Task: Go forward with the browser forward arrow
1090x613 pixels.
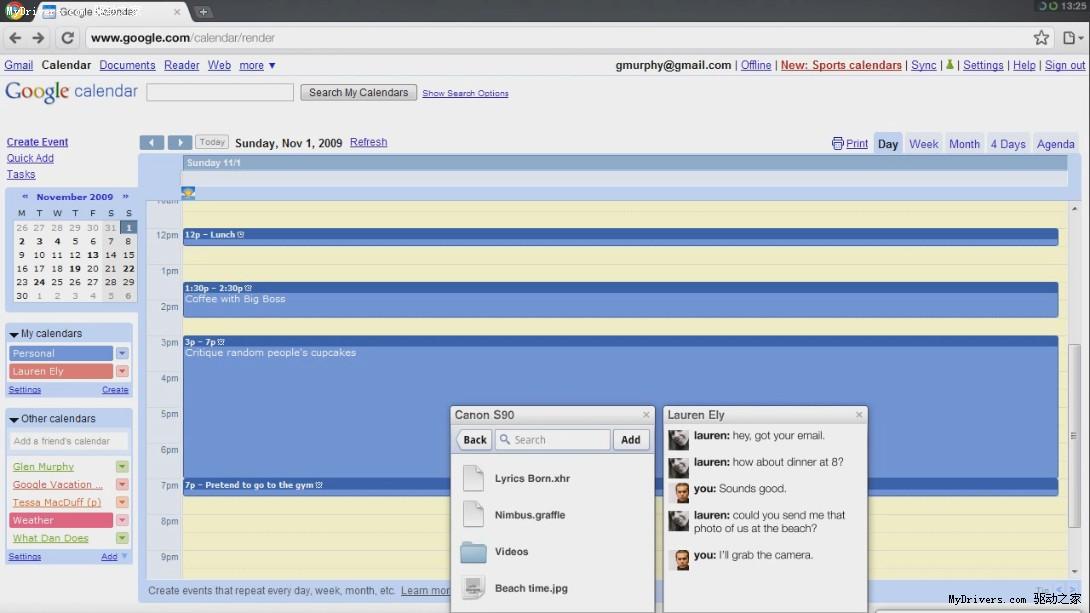Action: (x=39, y=38)
